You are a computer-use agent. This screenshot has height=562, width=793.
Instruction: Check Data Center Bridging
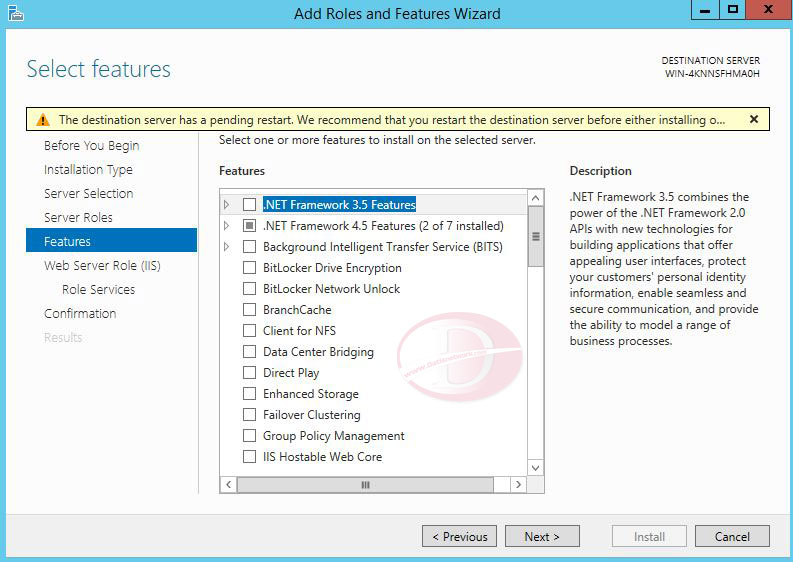point(249,352)
